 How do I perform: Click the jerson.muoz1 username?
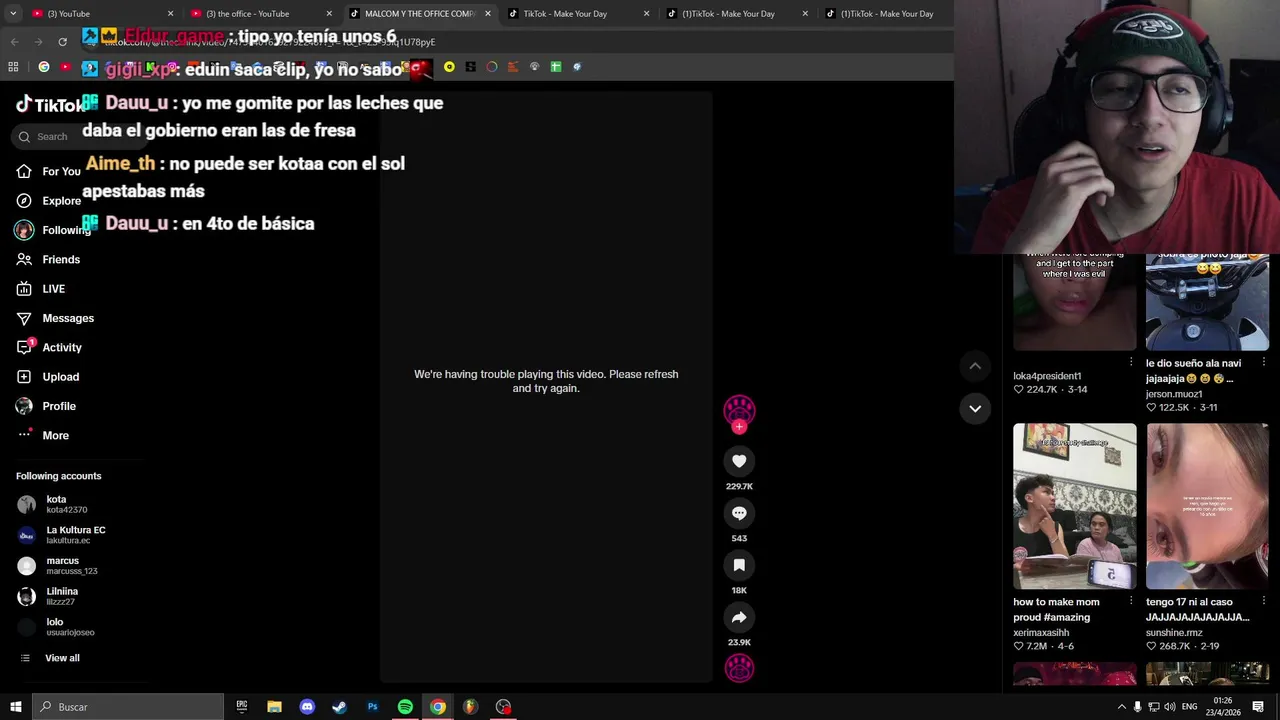coord(1174,394)
